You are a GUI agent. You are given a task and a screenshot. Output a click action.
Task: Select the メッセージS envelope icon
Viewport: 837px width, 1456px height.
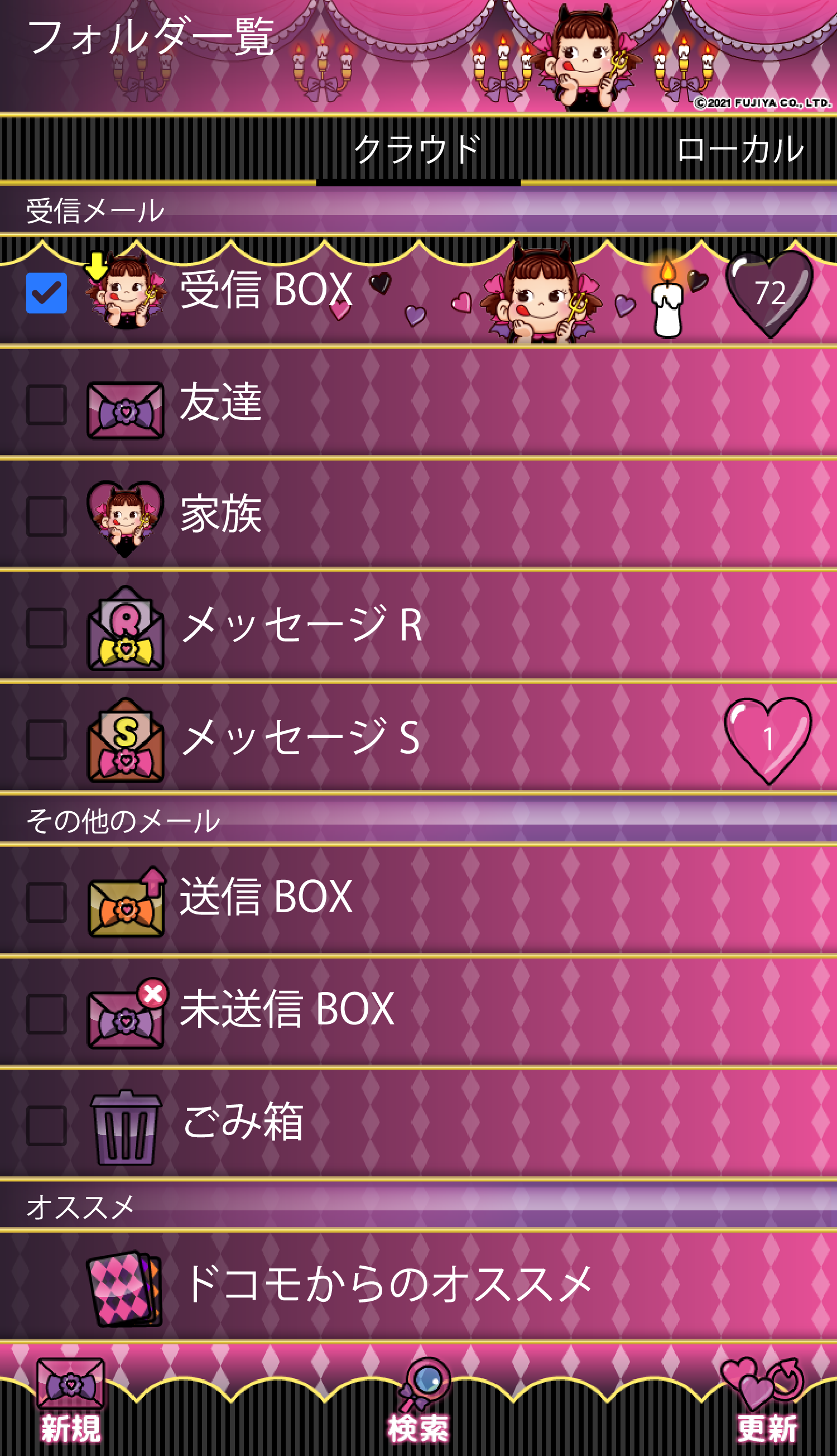pos(126,740)
